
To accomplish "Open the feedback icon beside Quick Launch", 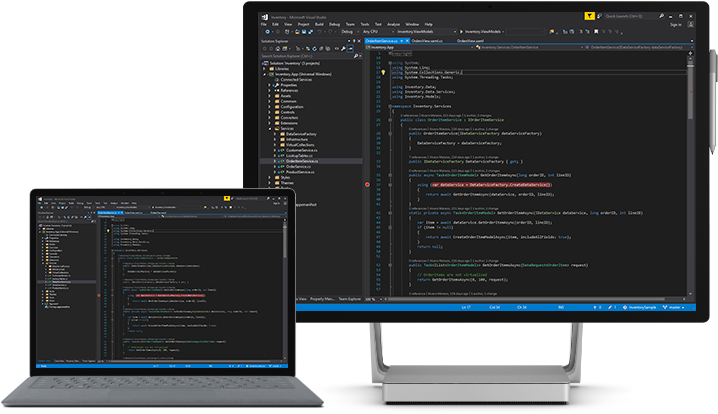I will [599, 16].
